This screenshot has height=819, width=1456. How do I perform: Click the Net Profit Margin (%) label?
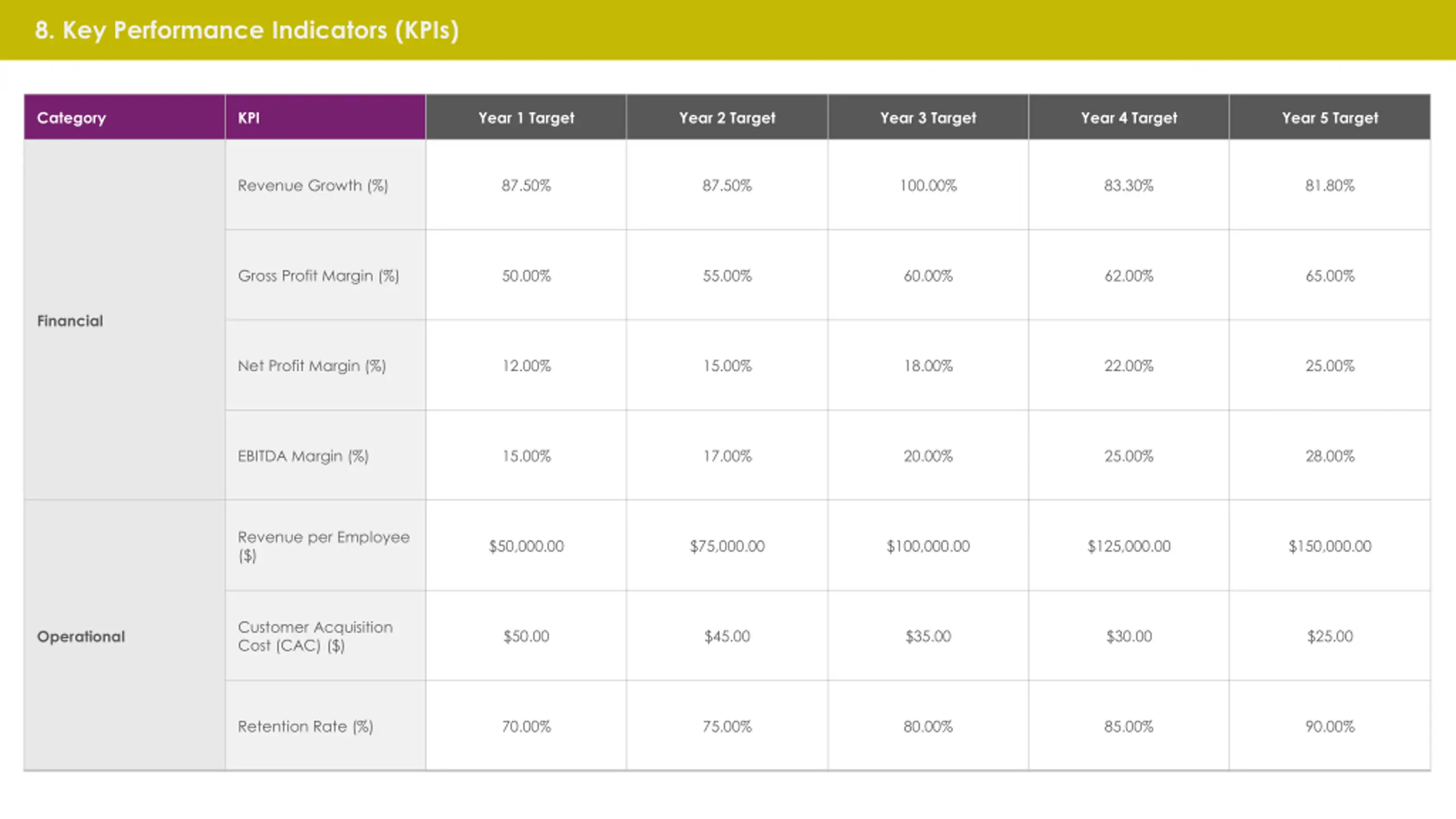point(312,366)
